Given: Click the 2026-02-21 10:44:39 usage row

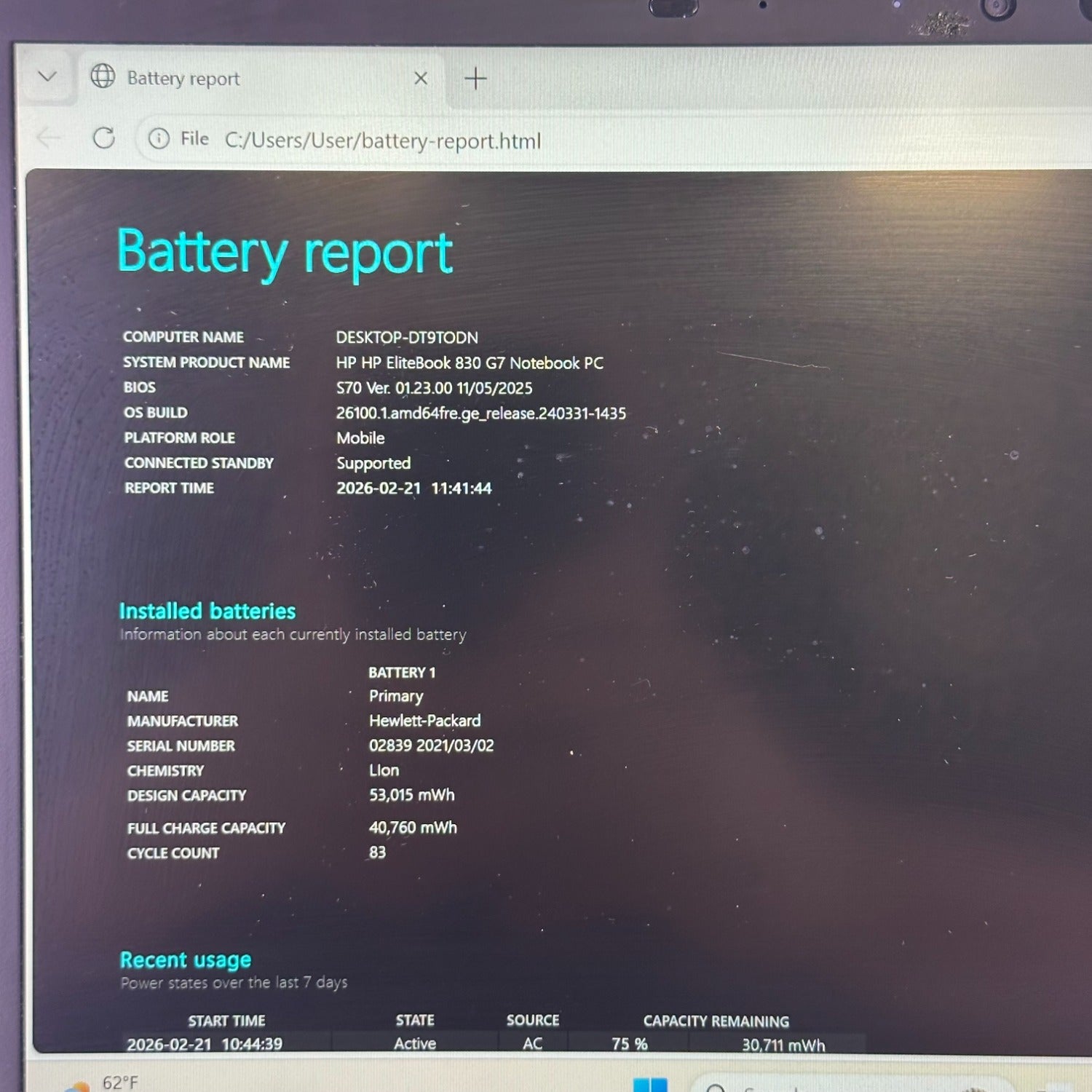Looking at the screenshot, I should 477,1044.
